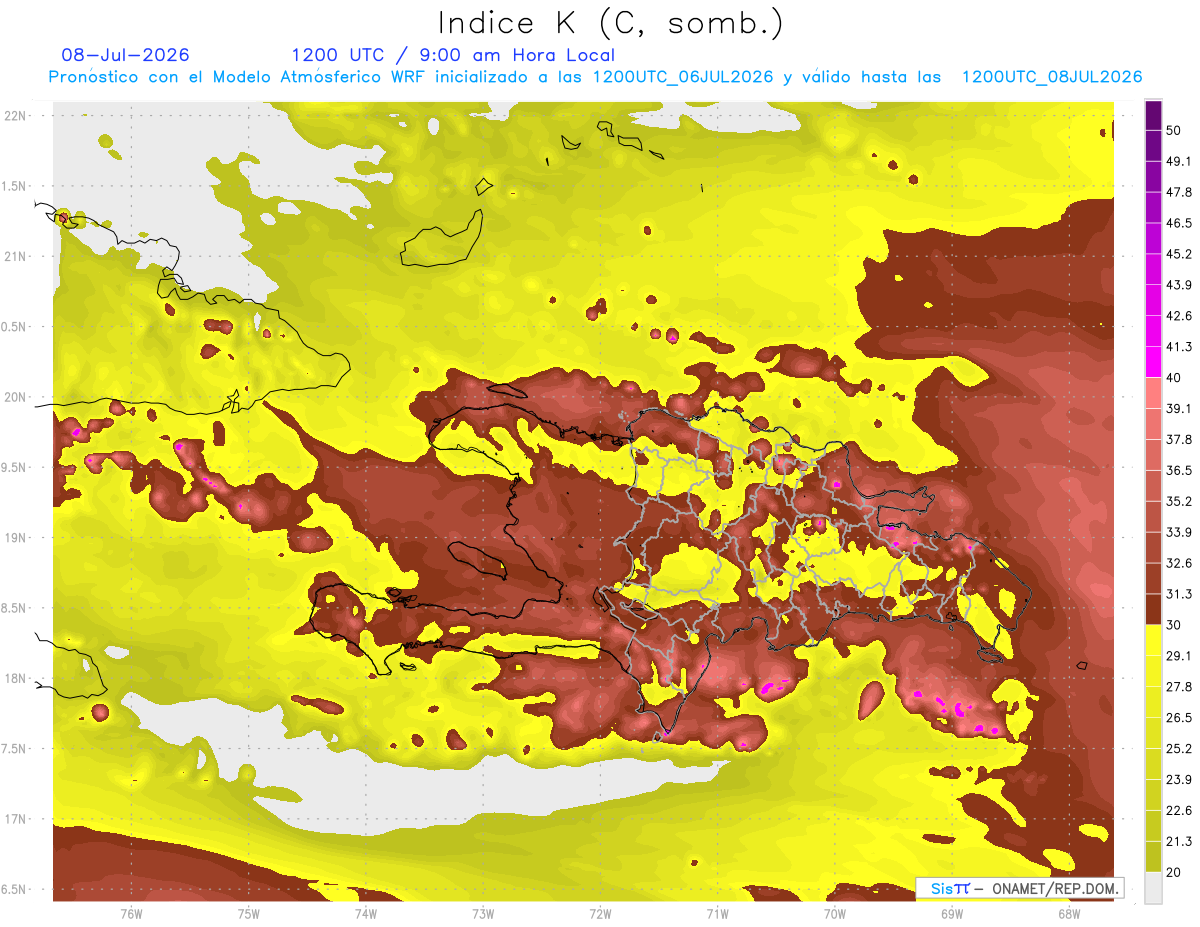The width and height of the screenshot is (1200, 927).
Task: Pick bright yellow legend swatch between 29.1 and 30
Action: pyautogui.click(x=1153, y=640)
